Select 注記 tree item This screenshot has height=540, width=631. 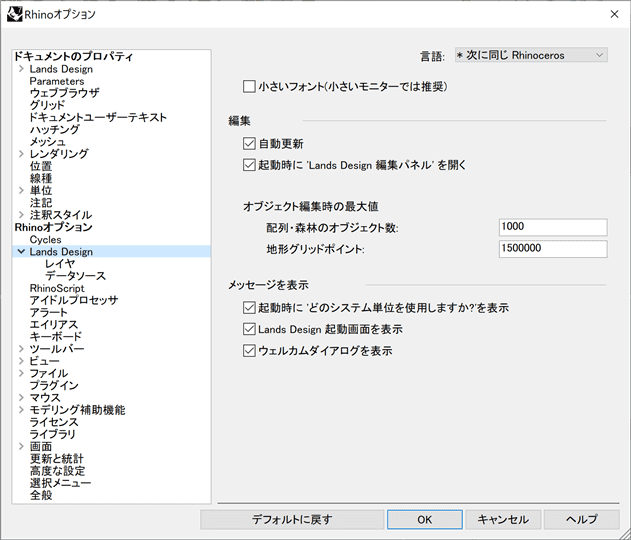41,202
